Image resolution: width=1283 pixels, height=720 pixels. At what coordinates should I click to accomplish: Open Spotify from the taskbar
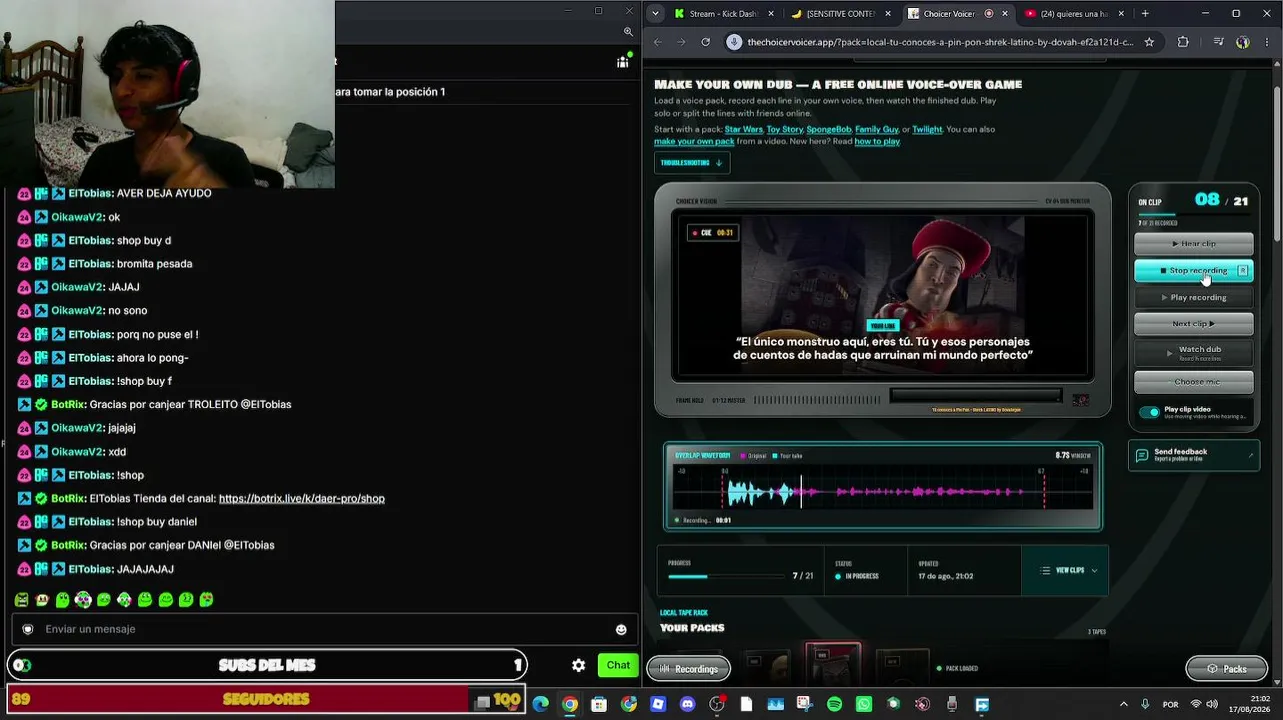[x=834, y=704]
